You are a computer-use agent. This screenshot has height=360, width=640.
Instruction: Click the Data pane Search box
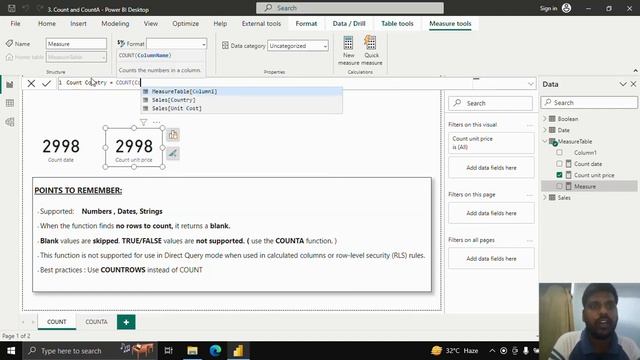pos(589,102)
